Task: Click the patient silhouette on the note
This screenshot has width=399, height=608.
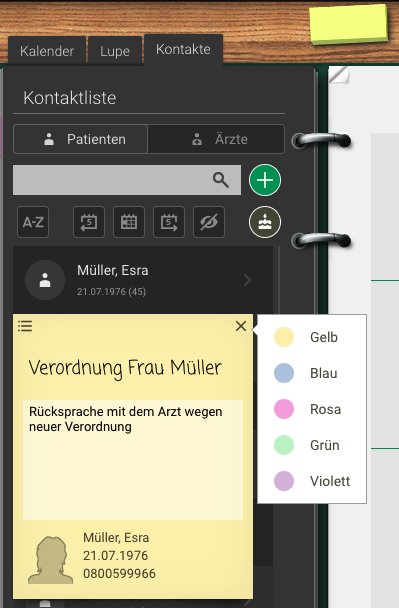Action: pos(50,560)
